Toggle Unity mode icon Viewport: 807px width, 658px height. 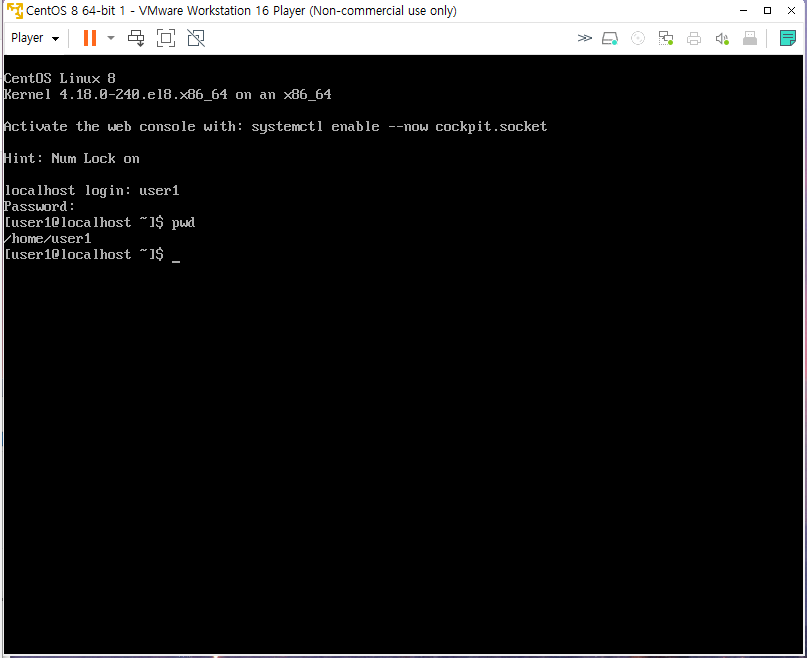(x=196, y=38)
